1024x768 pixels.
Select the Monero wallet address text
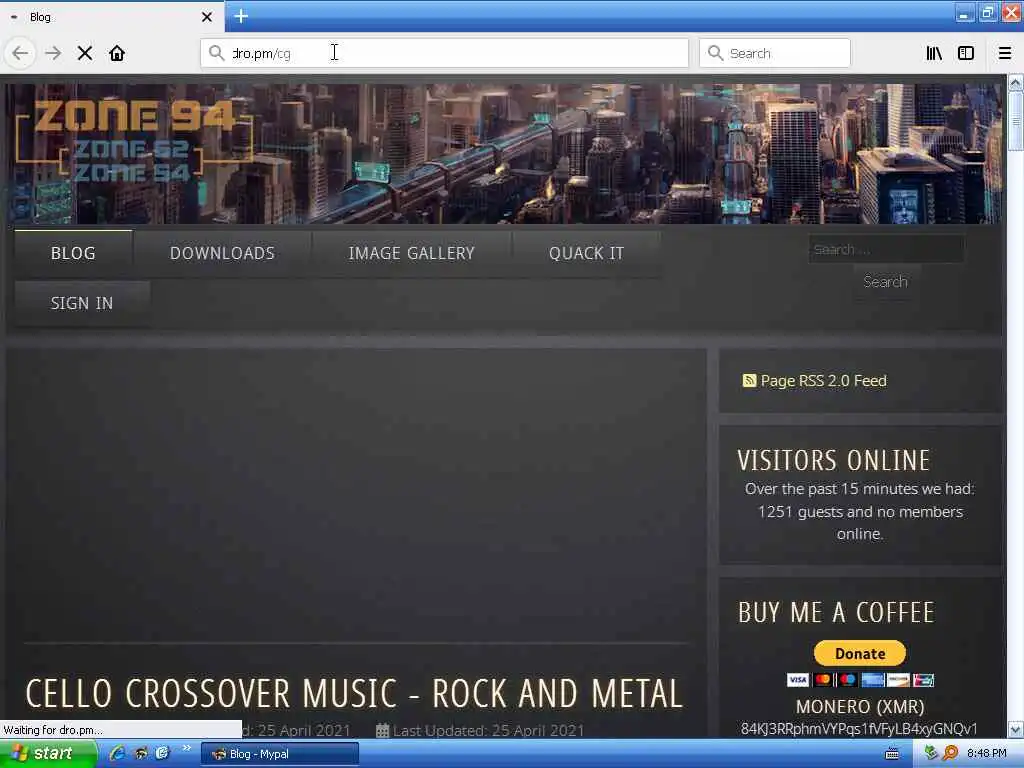(859, 729)
